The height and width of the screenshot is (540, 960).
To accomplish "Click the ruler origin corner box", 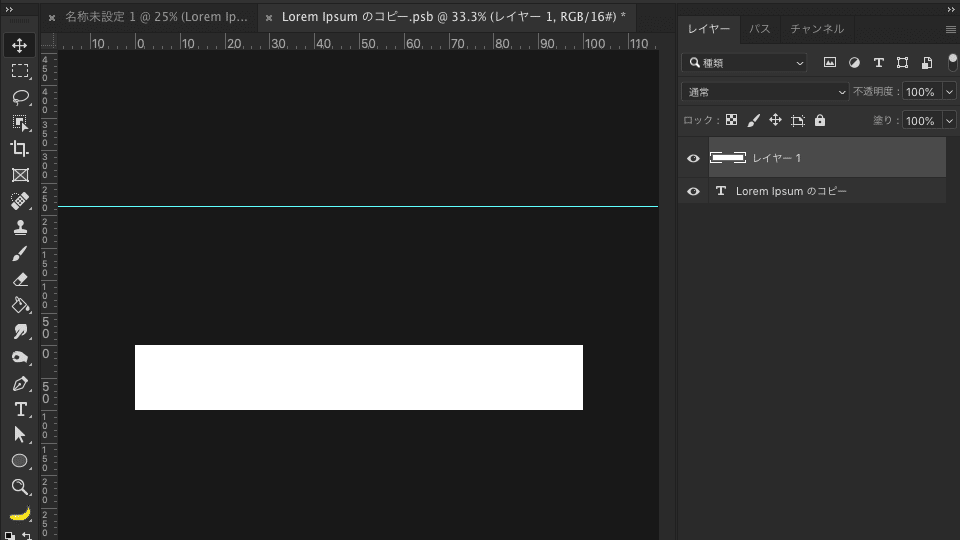I will pyautogui.click(x=48, y=41).
